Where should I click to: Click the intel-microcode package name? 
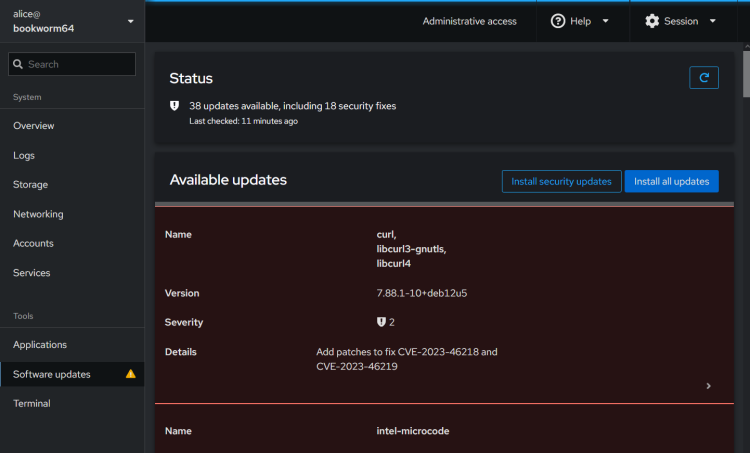(x=413, y=431)
